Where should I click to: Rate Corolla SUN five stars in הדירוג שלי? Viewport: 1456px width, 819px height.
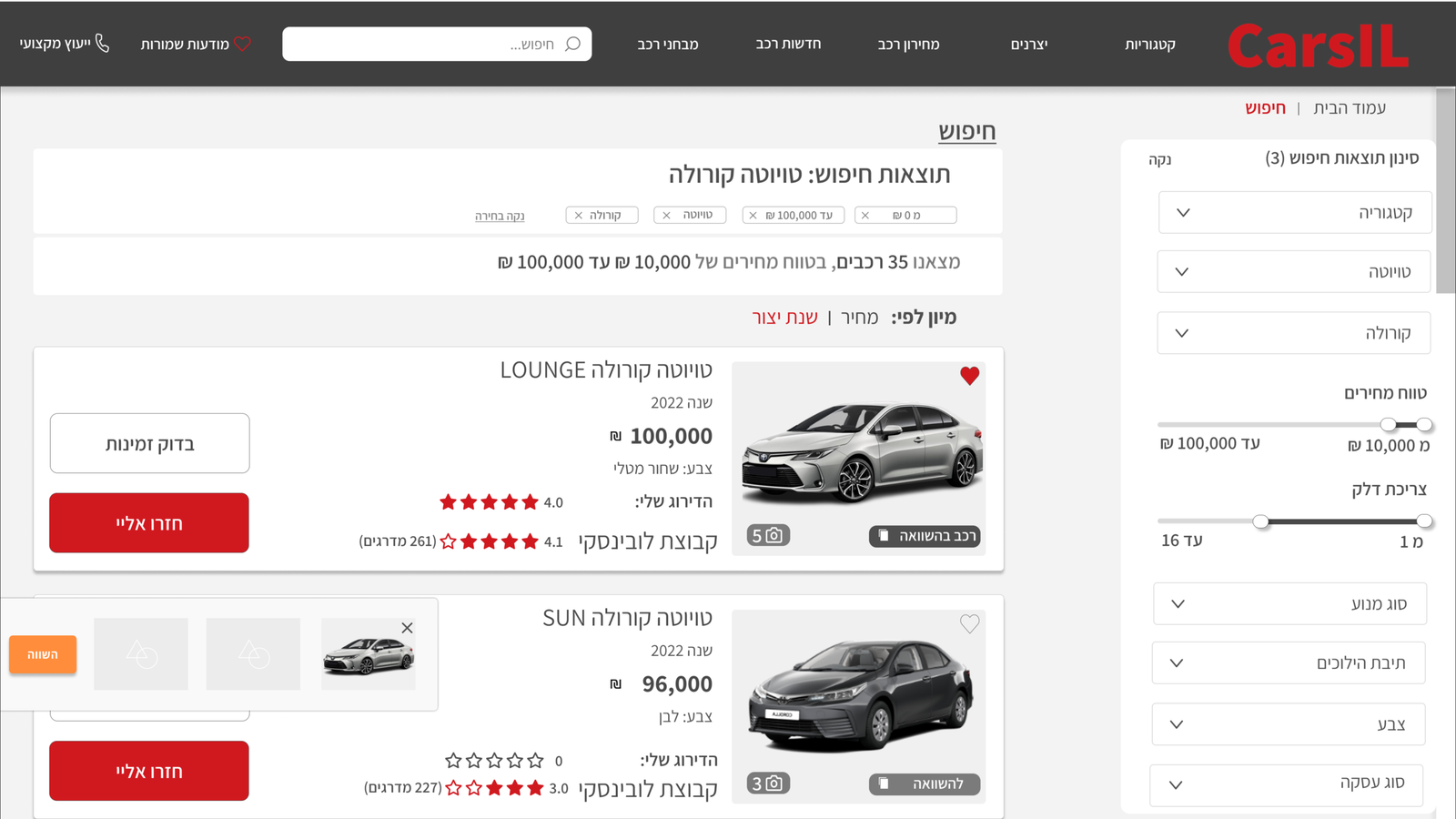pos(453,760)
